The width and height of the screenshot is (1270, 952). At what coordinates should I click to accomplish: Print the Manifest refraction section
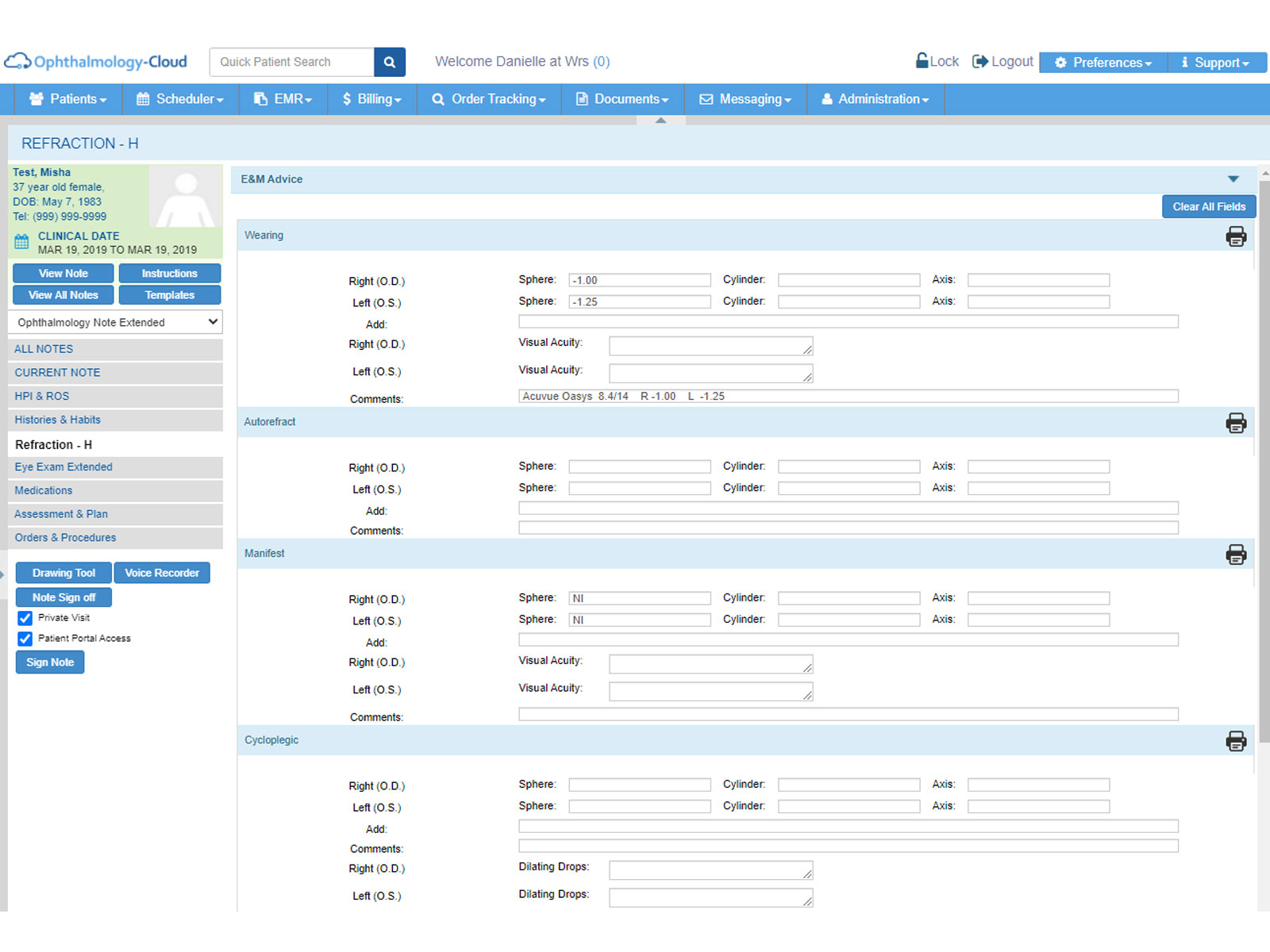pyautogui.click(x=1235, y=555)
